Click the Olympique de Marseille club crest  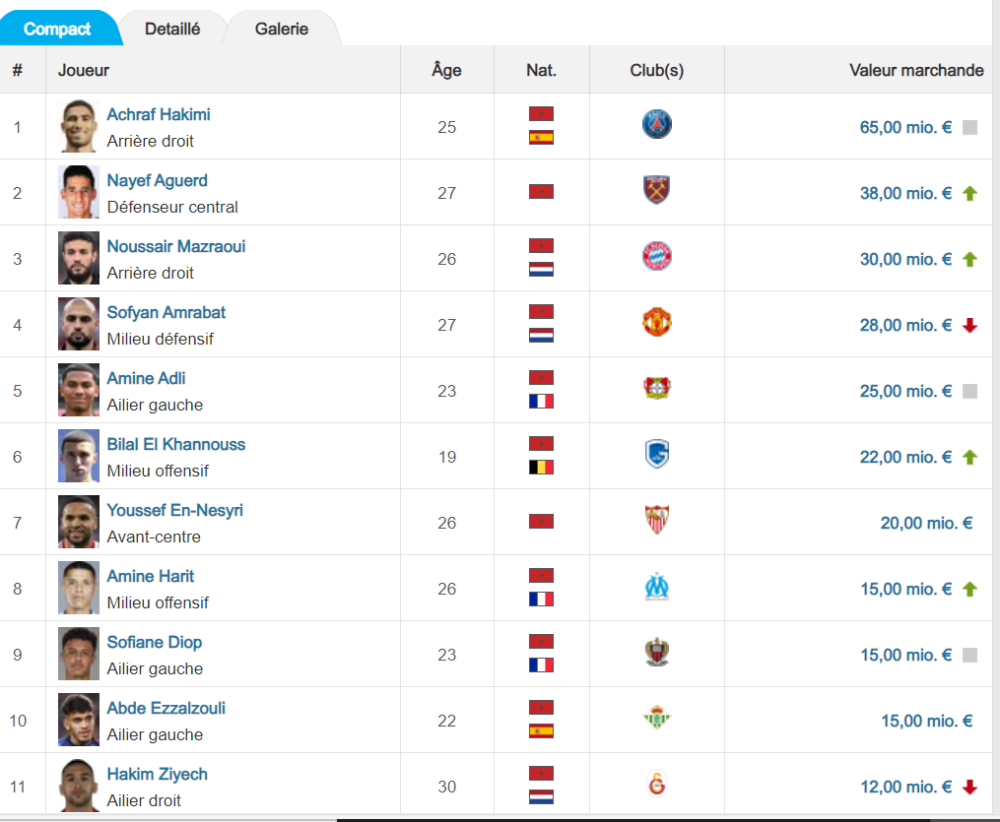tap(657, 587)
